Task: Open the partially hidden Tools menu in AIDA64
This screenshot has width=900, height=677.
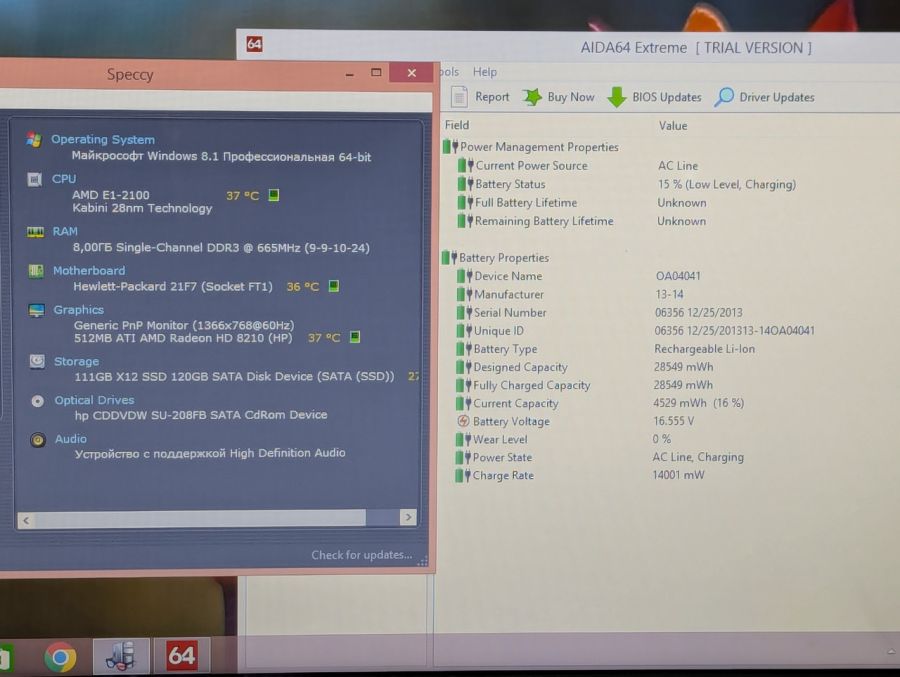Action: point(449,72)
